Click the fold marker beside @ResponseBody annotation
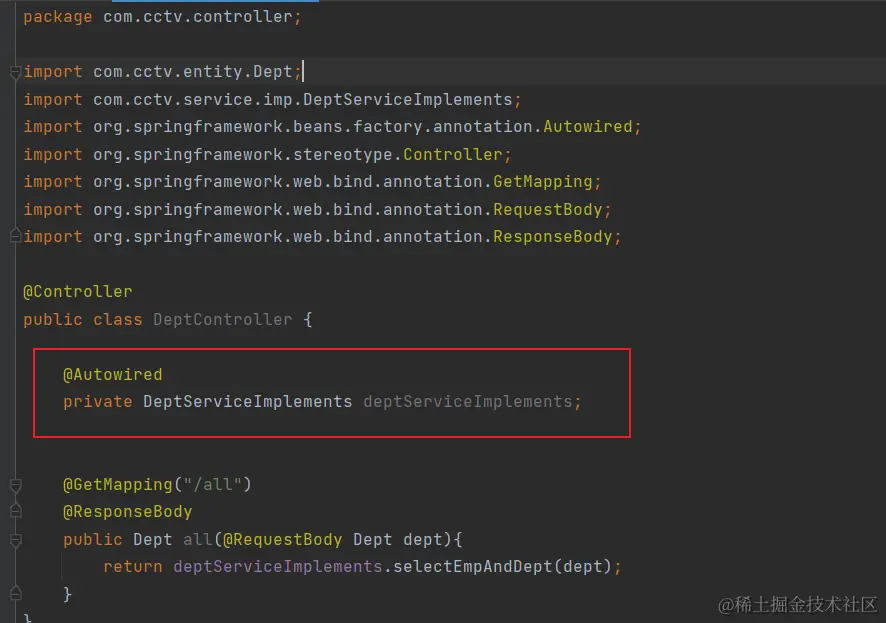Screen dimensions: 886x623 coord(16,511)
